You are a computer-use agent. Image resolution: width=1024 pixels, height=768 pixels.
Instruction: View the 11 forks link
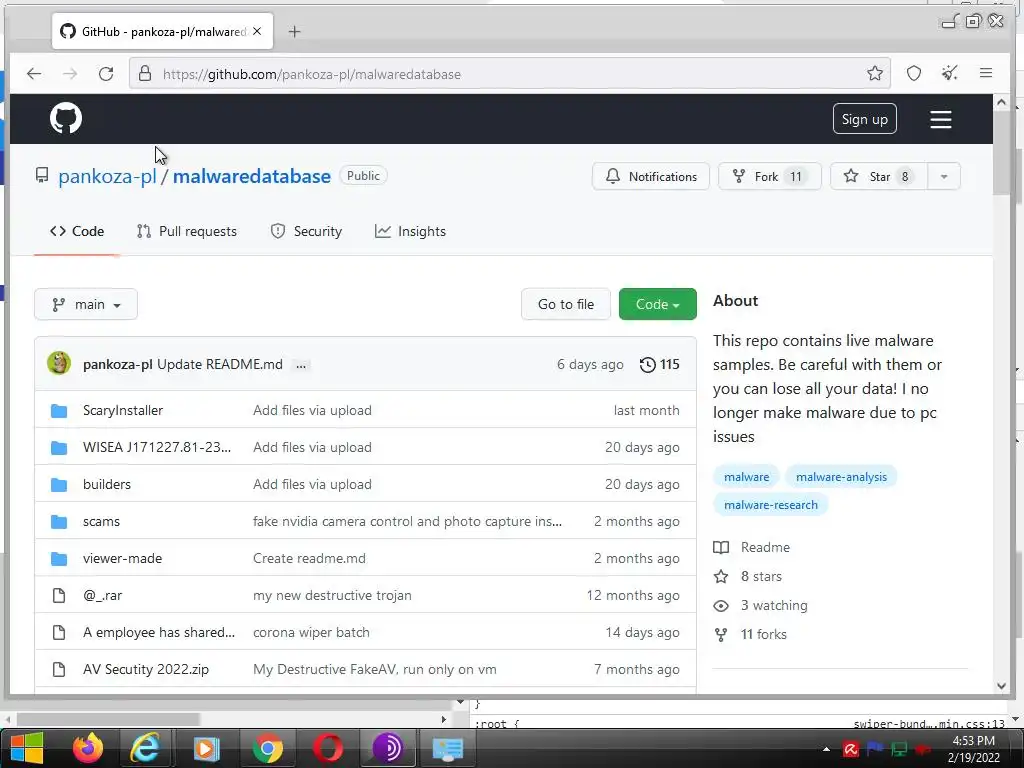763,634
